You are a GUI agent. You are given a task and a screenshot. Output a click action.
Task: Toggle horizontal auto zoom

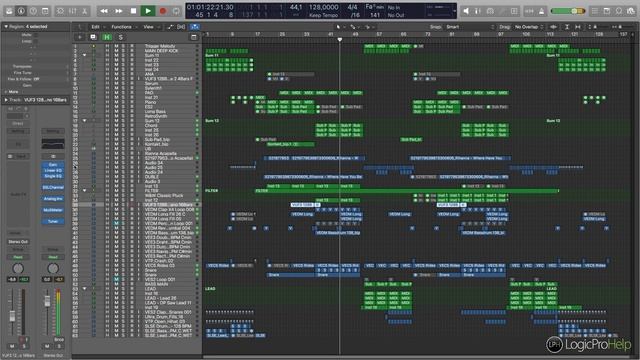point(578,27)
